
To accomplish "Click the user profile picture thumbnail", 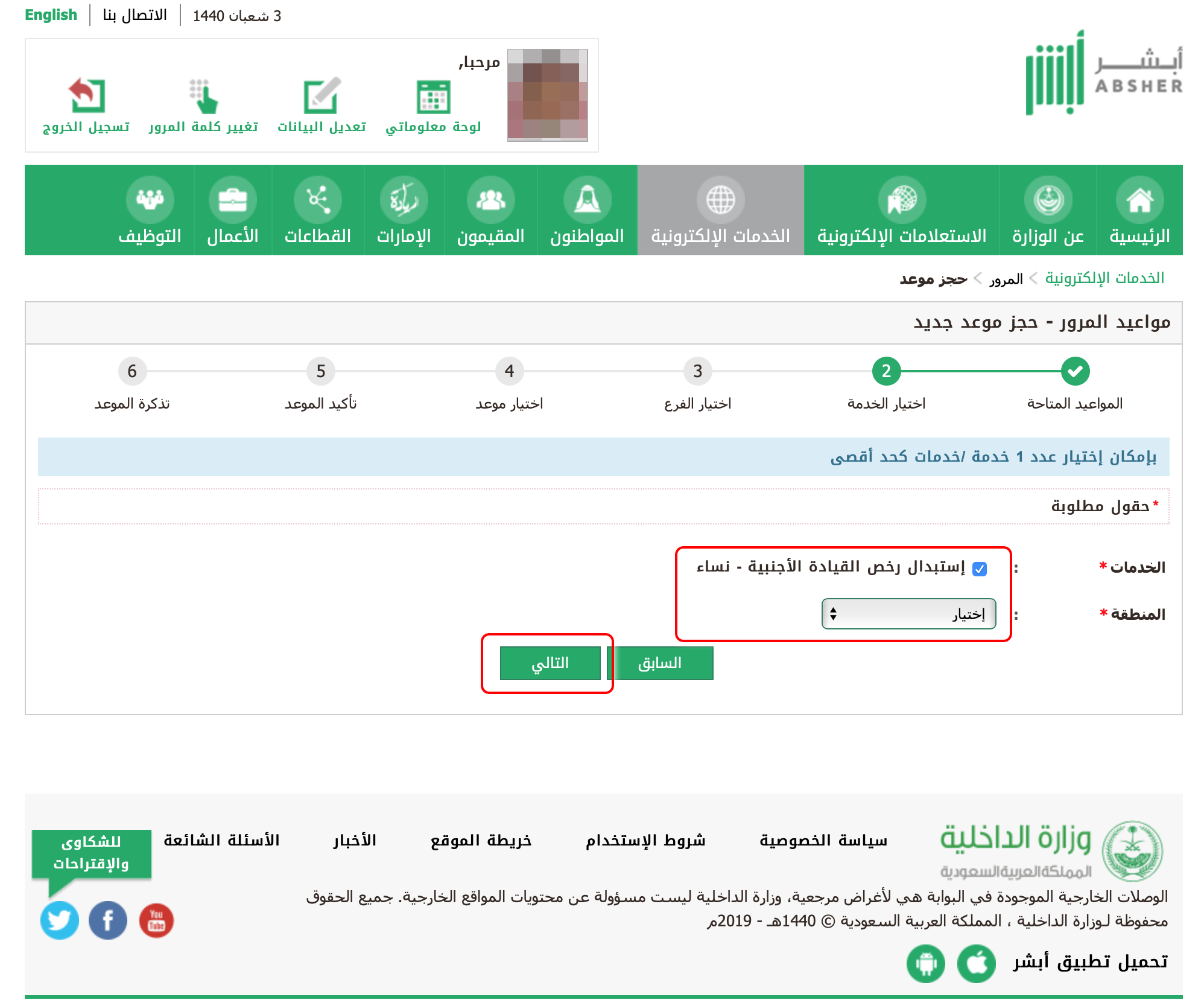I will click(547, 95).
